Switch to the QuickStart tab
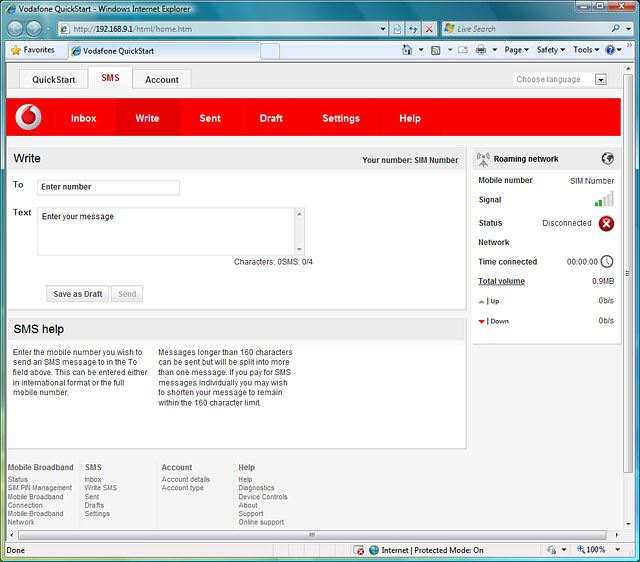 pos(53,80)
